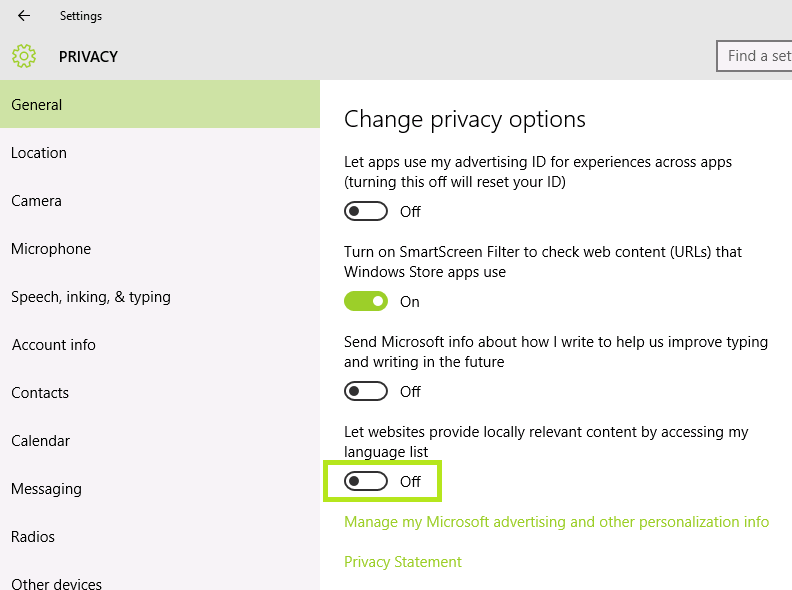Click the Privacy gear icon

(x=24, y=56)
